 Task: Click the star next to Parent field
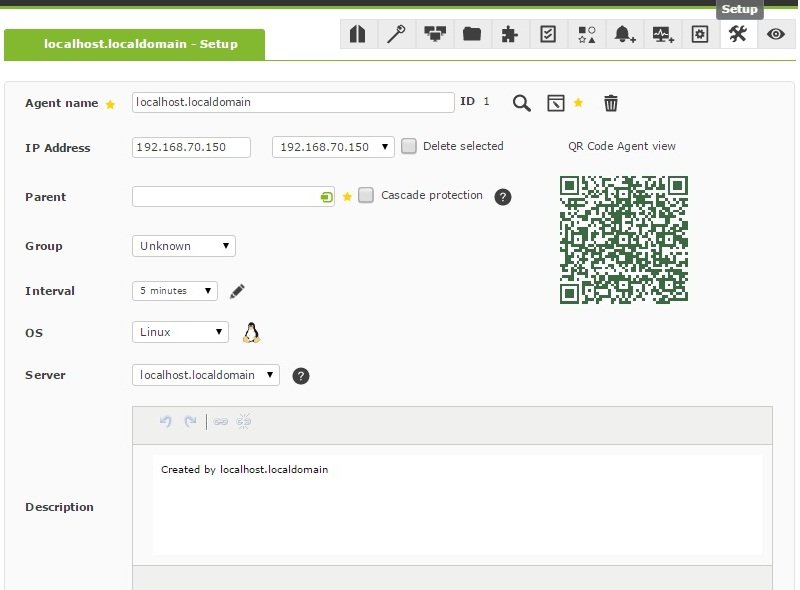(x=347, y=196)
